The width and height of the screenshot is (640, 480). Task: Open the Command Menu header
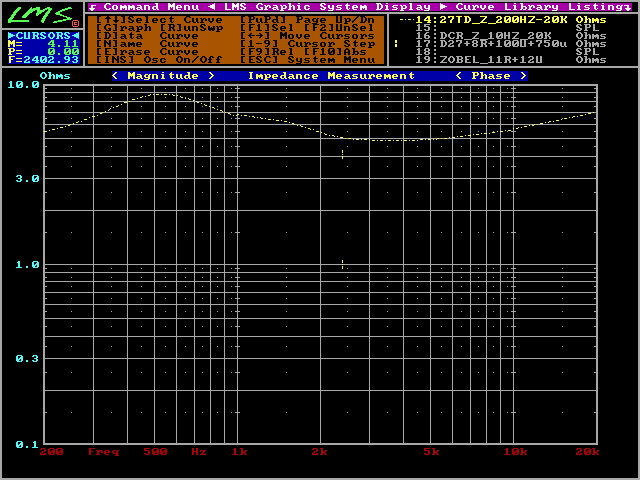click(x=151, y=7)
